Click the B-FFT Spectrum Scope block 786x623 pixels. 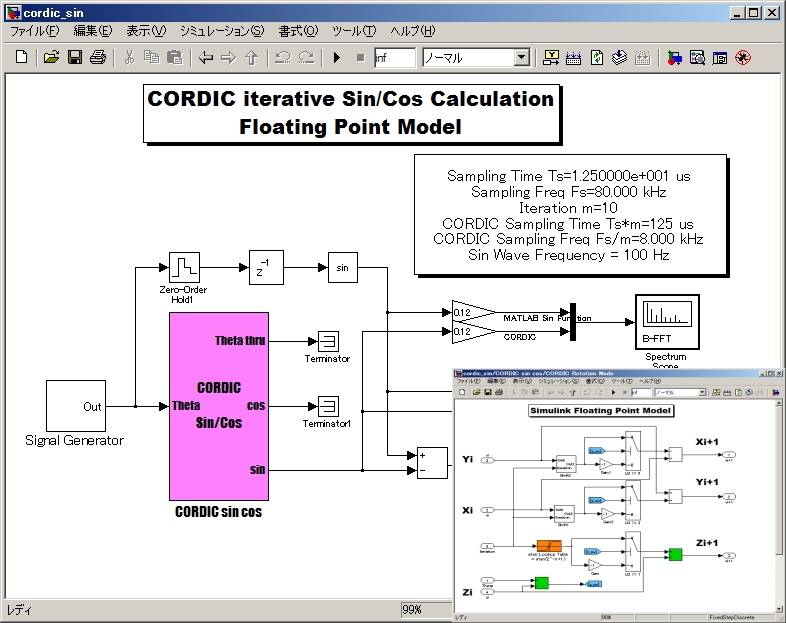667,322
